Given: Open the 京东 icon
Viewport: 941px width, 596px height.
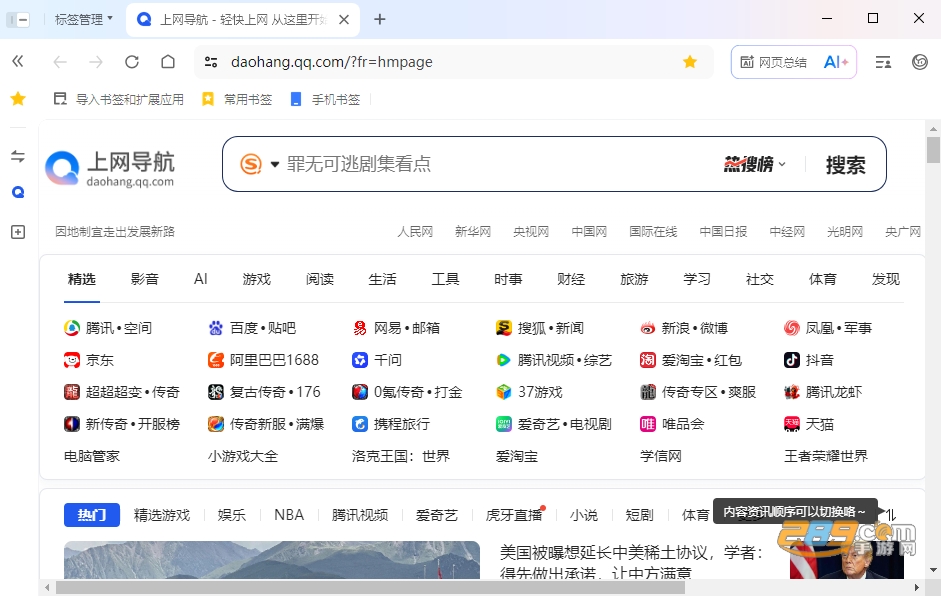Looking at the screenshot, I should (x=72, y=360).
